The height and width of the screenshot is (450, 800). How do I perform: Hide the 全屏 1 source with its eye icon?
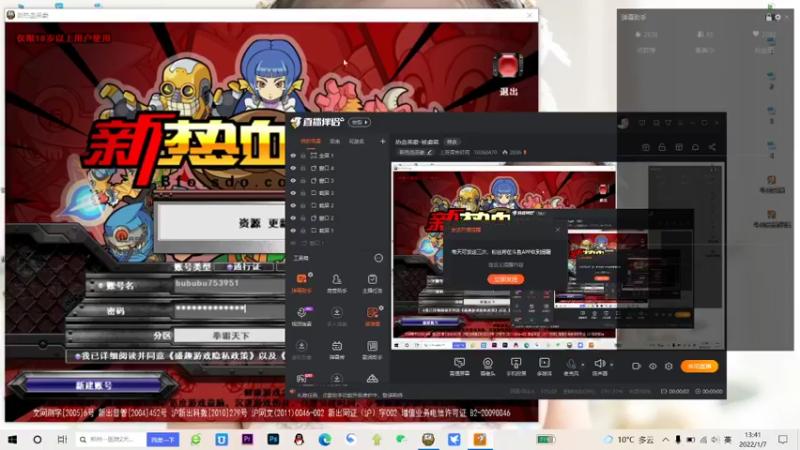pyautogui.click(x=293, y=156)
